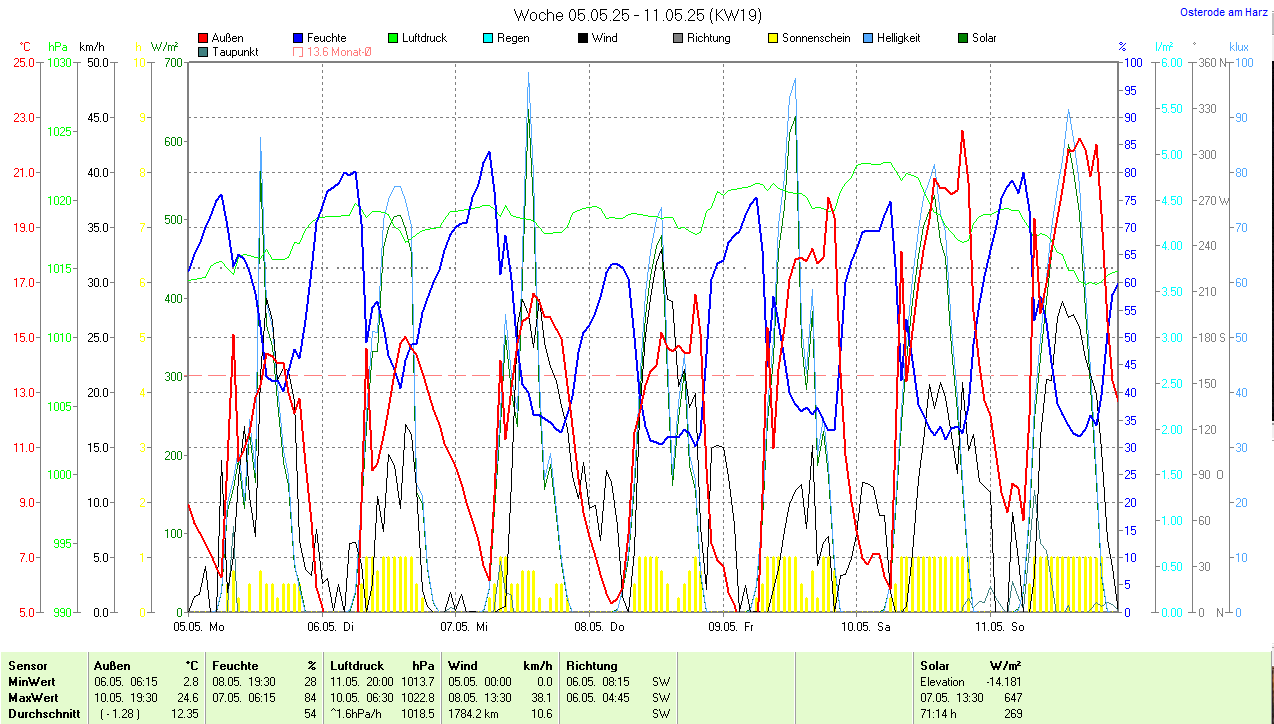Click the cyan Regen legend swatch
Screen dimensions: 1274x724
[488, 38]
